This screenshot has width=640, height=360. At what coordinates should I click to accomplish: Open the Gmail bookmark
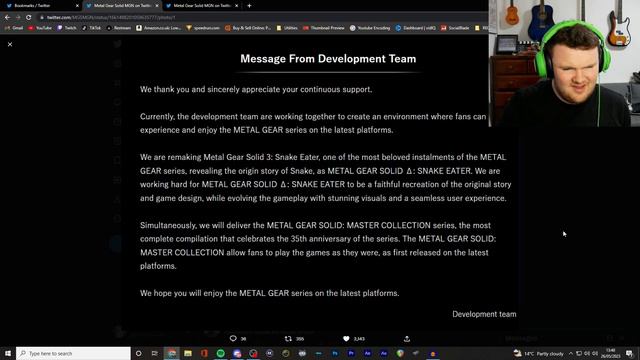pos(14,28)
